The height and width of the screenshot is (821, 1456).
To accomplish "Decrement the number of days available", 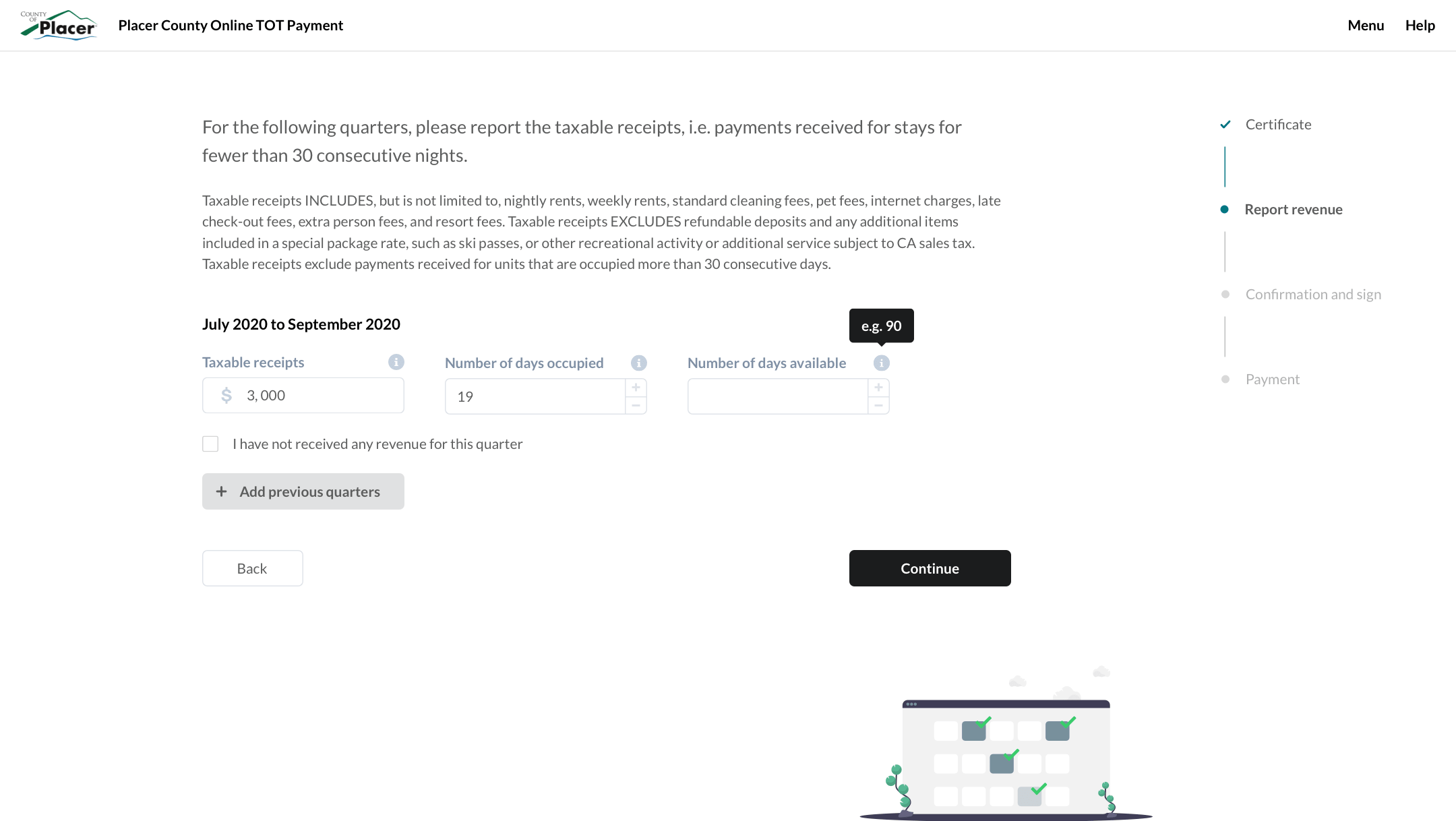I will click(x=878, y=405).
